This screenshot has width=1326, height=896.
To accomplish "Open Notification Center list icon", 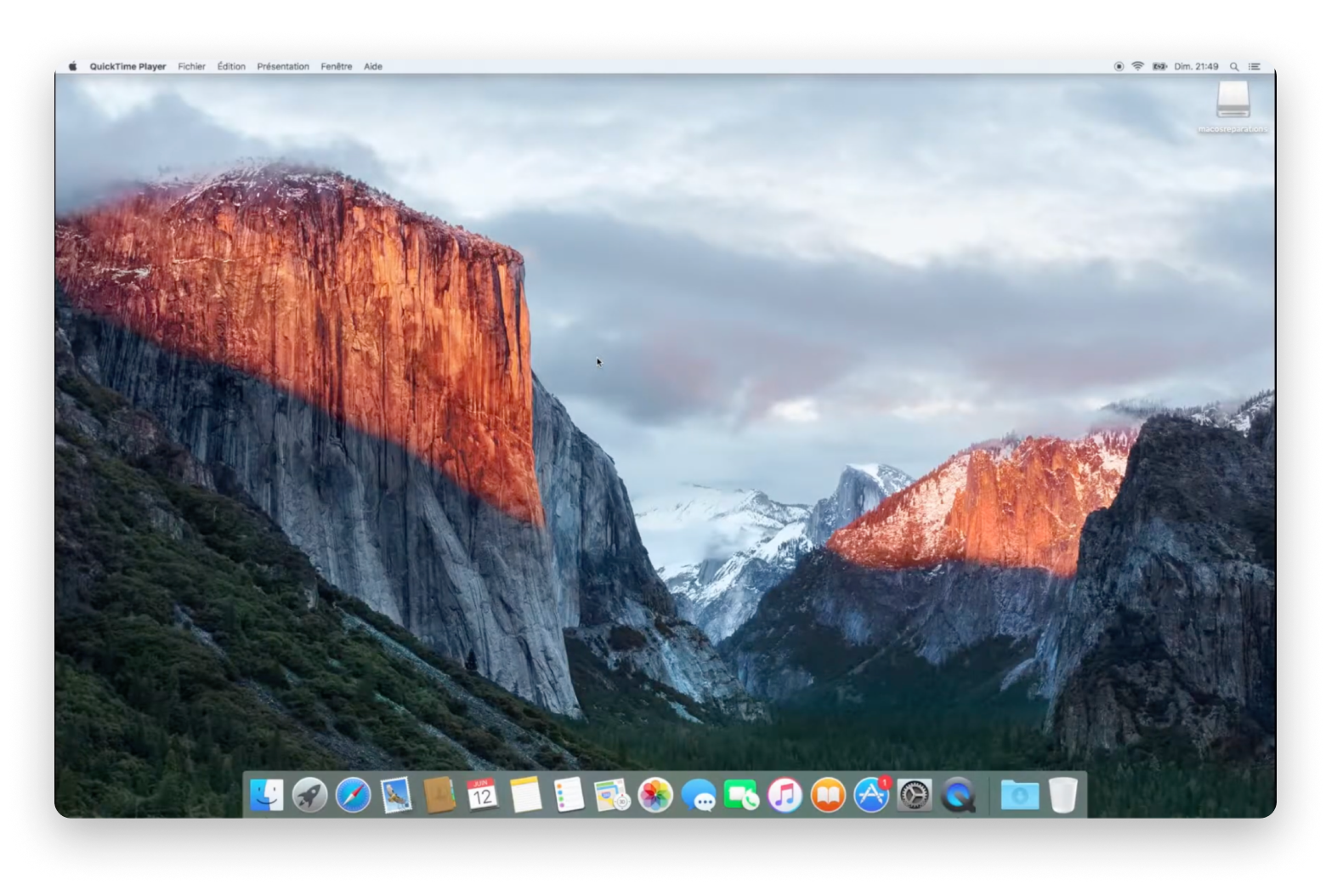I will coord(1254,66).
